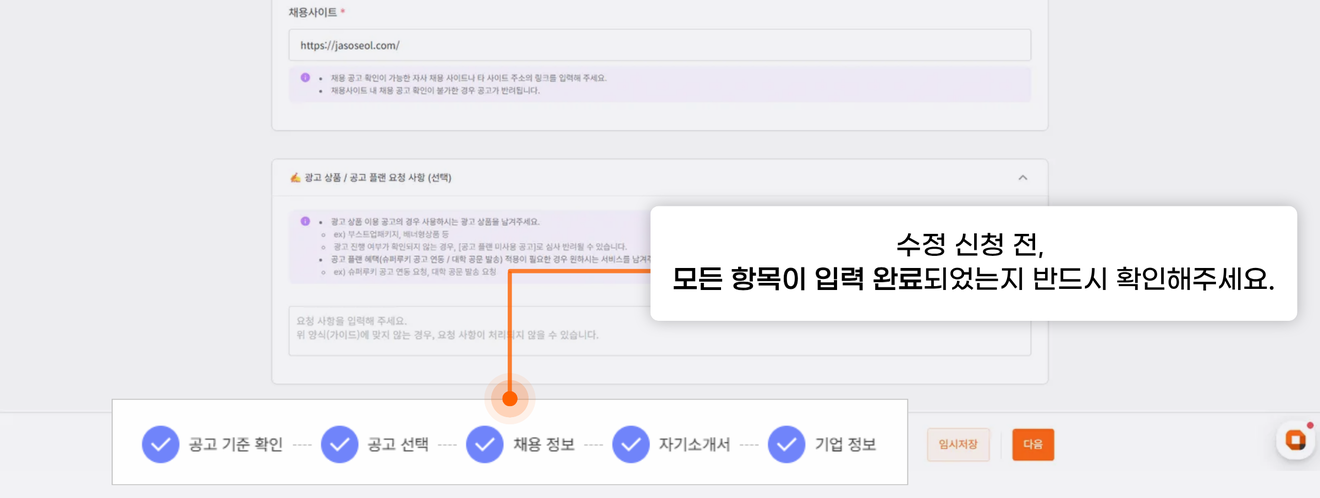Open the 자기소개서 step label

[x=694, y=445]
